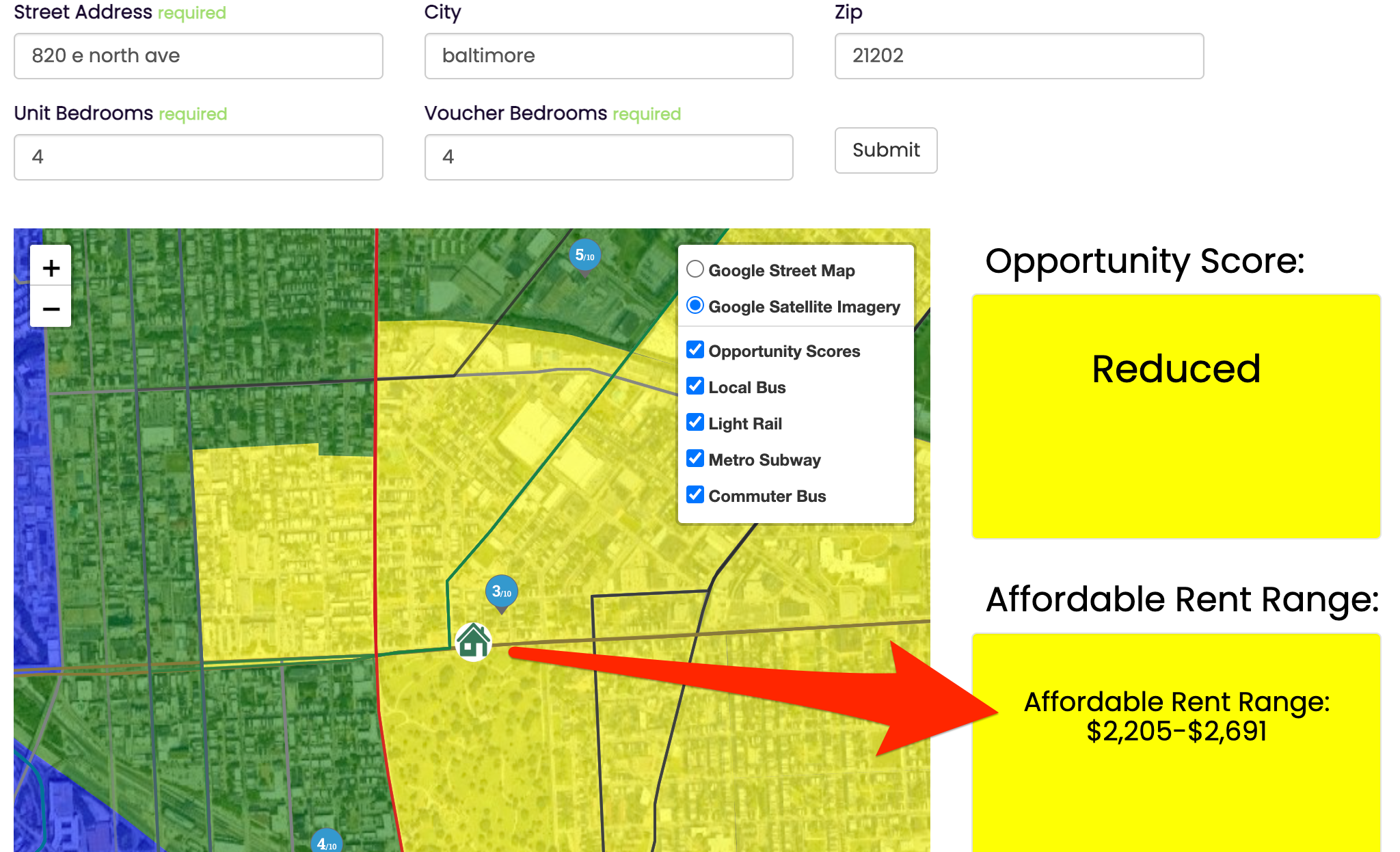1400x852 pixels.
Task: Select the Voucher Bedrooms field
Action: point(608,157)
